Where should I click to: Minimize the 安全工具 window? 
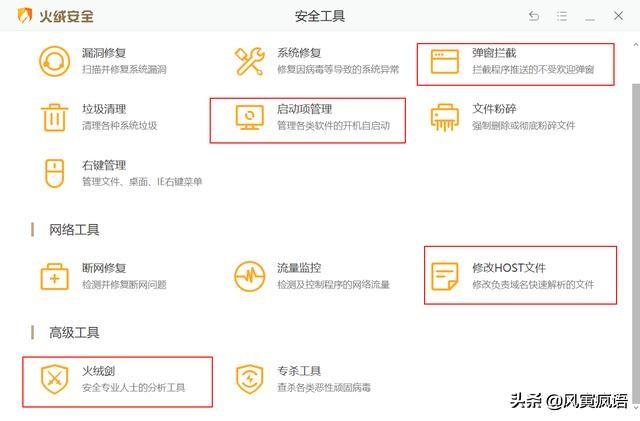590,16
